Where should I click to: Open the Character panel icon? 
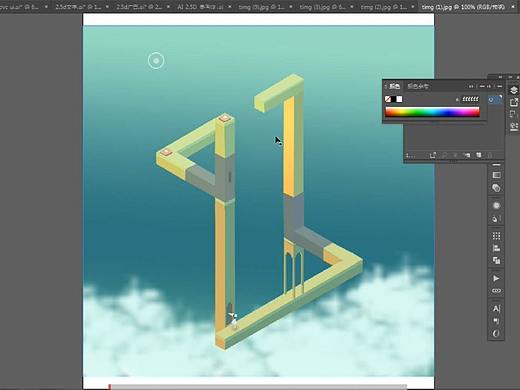tap(496, 309)
